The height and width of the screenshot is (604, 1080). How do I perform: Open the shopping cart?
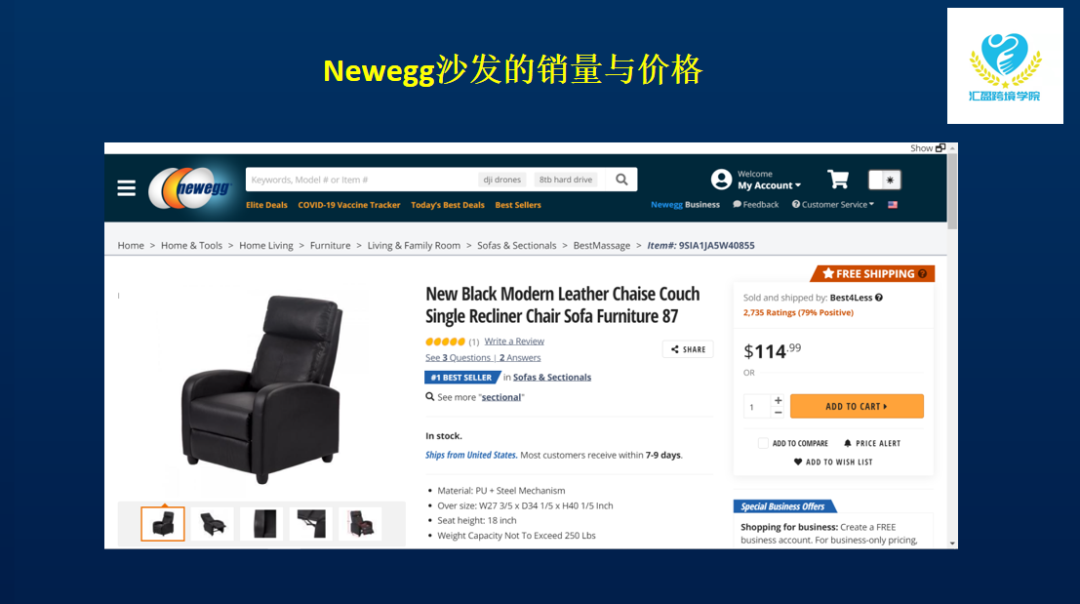pos(838,180)
